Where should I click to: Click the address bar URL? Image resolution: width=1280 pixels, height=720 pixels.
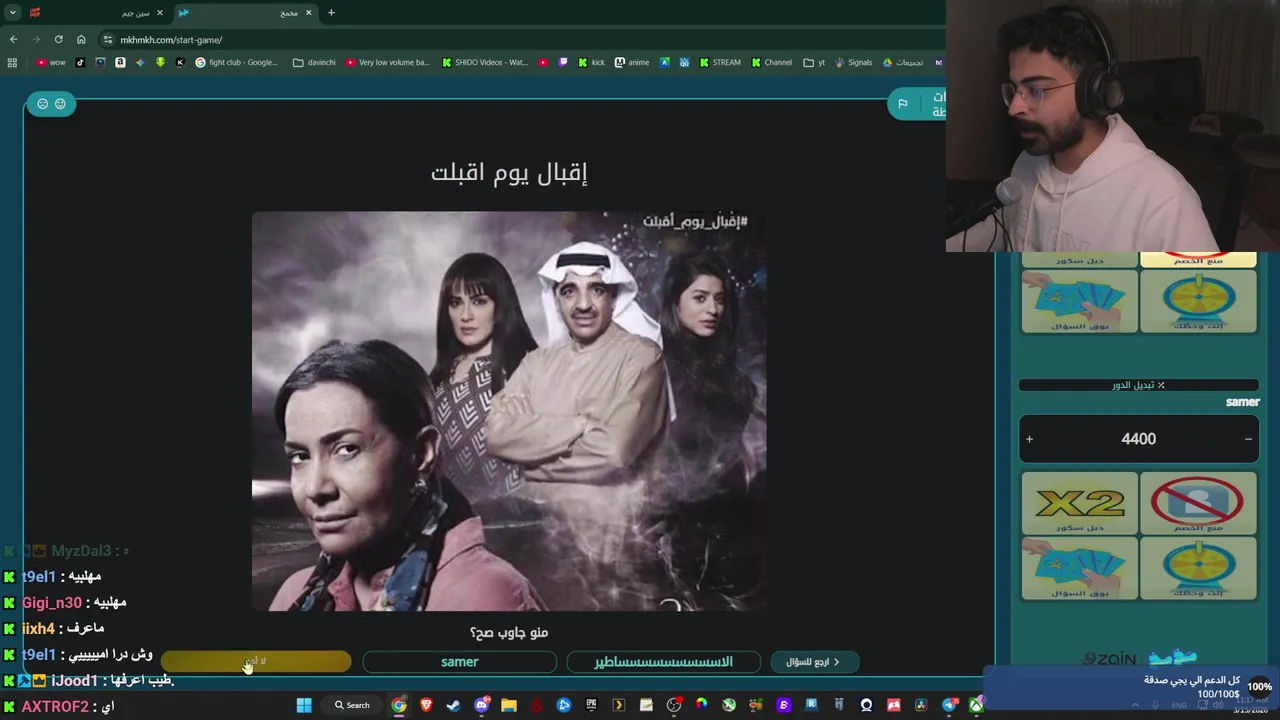(171, 40)
